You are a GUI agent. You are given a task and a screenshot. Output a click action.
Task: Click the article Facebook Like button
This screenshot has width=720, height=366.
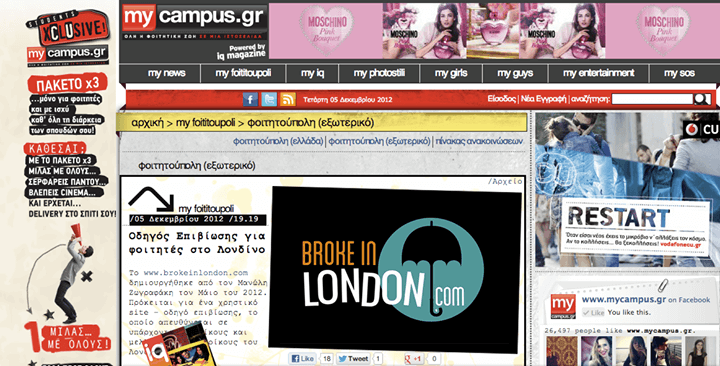point(302,359)
